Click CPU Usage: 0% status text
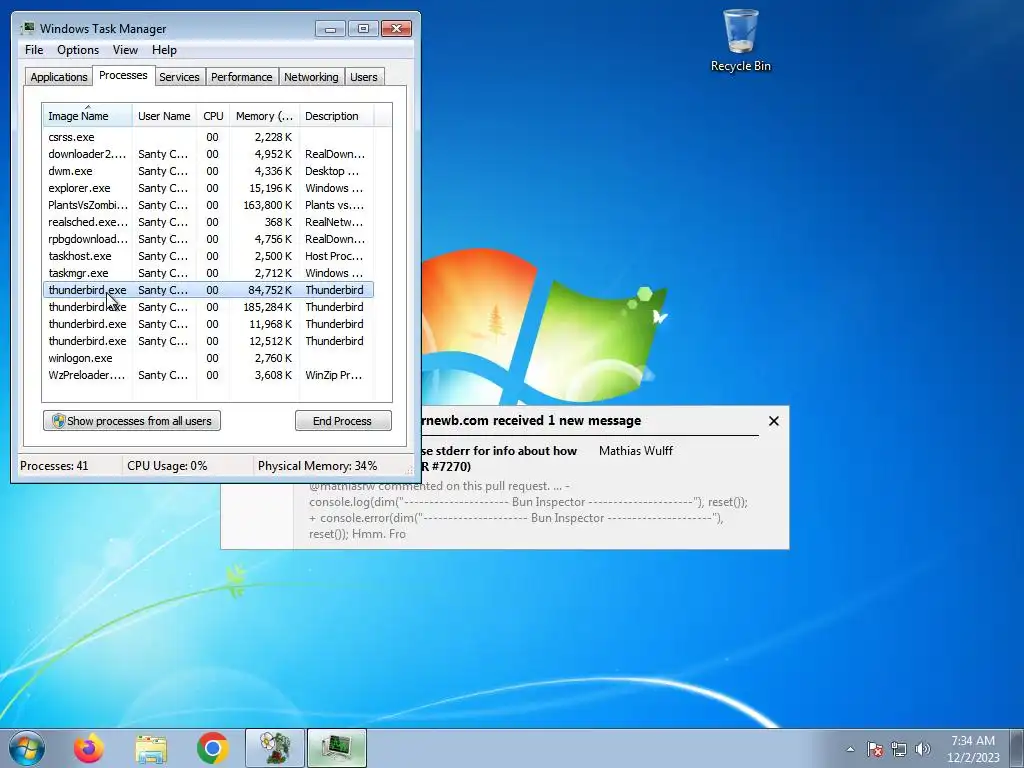Screen dimensions: 1024x768 pyautogui.click(x=167, y=466)
